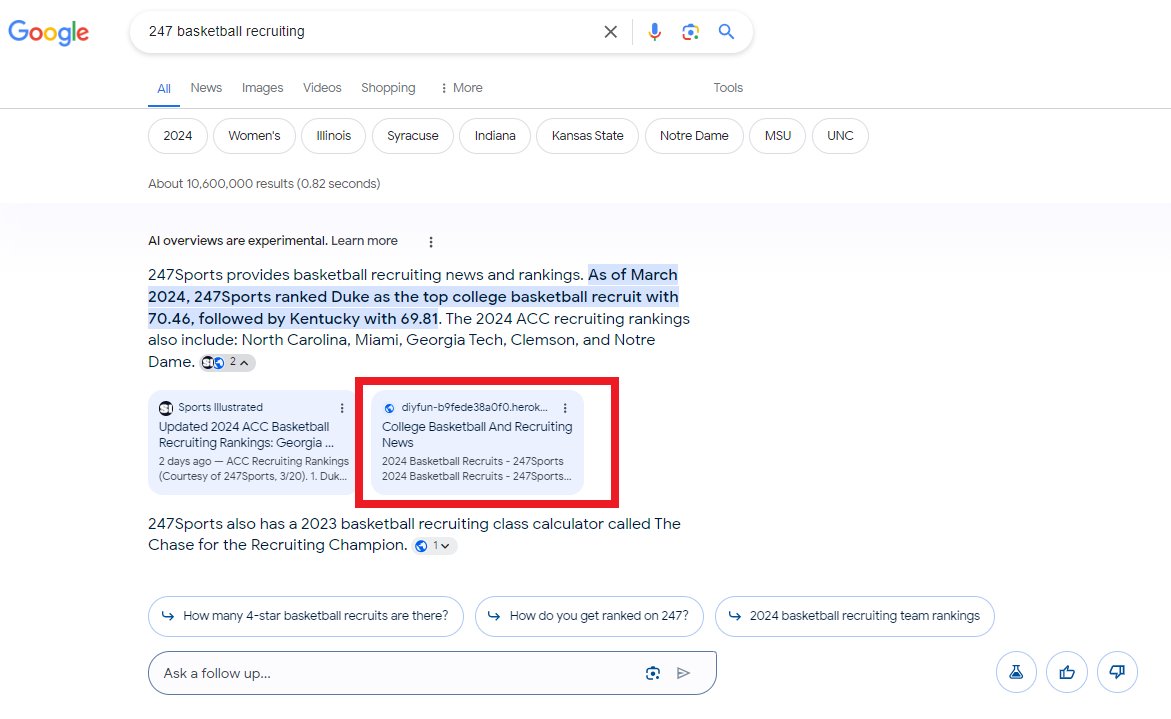Select the Syracuse filter chip
The height and width of the screenshot is (719, 1171).
click(x=413, y=136)
